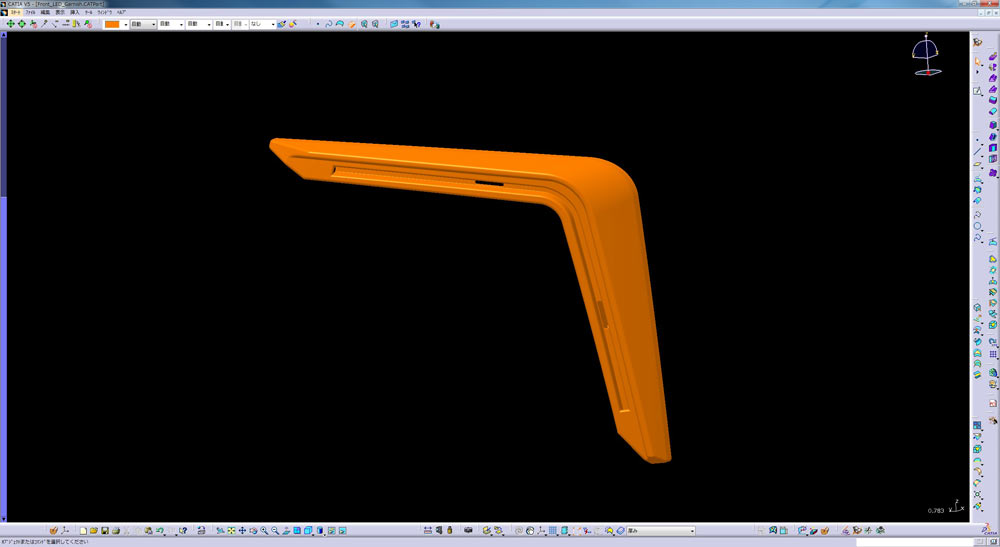
Task: Click the Rotate view icon
Action: click(x=253, y=530)
